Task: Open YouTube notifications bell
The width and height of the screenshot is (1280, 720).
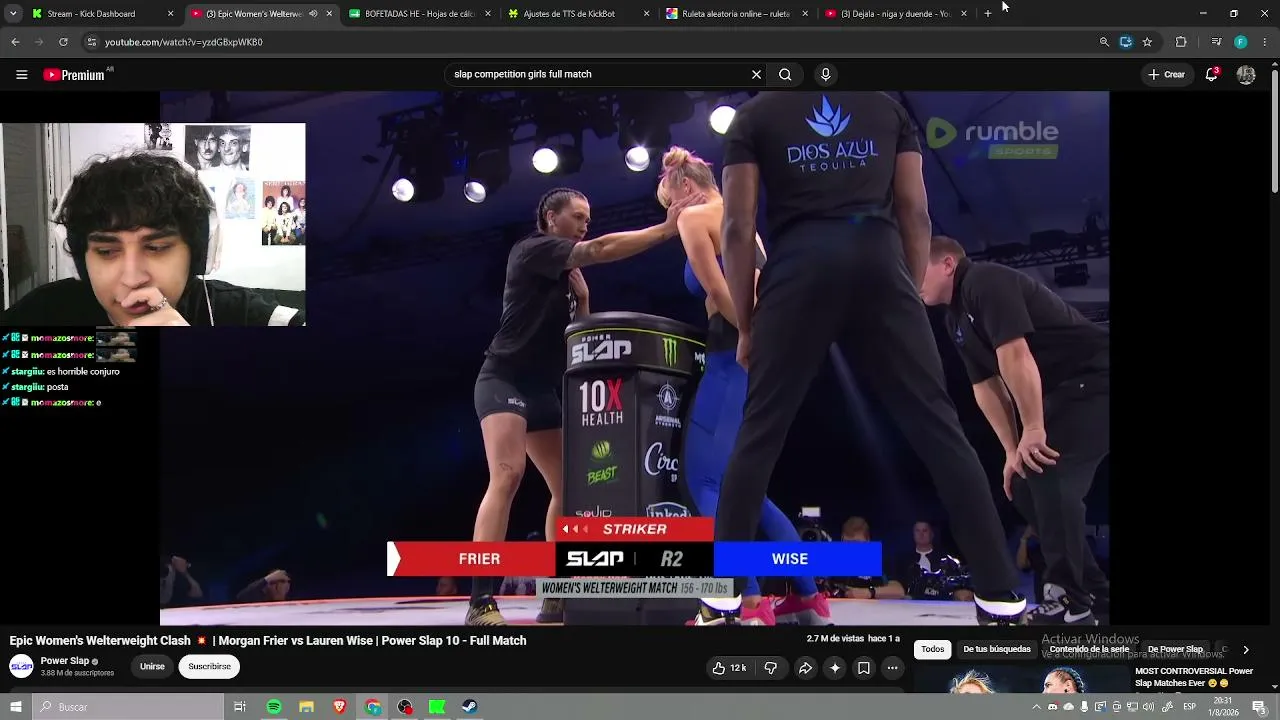Action: [1211, 74]
